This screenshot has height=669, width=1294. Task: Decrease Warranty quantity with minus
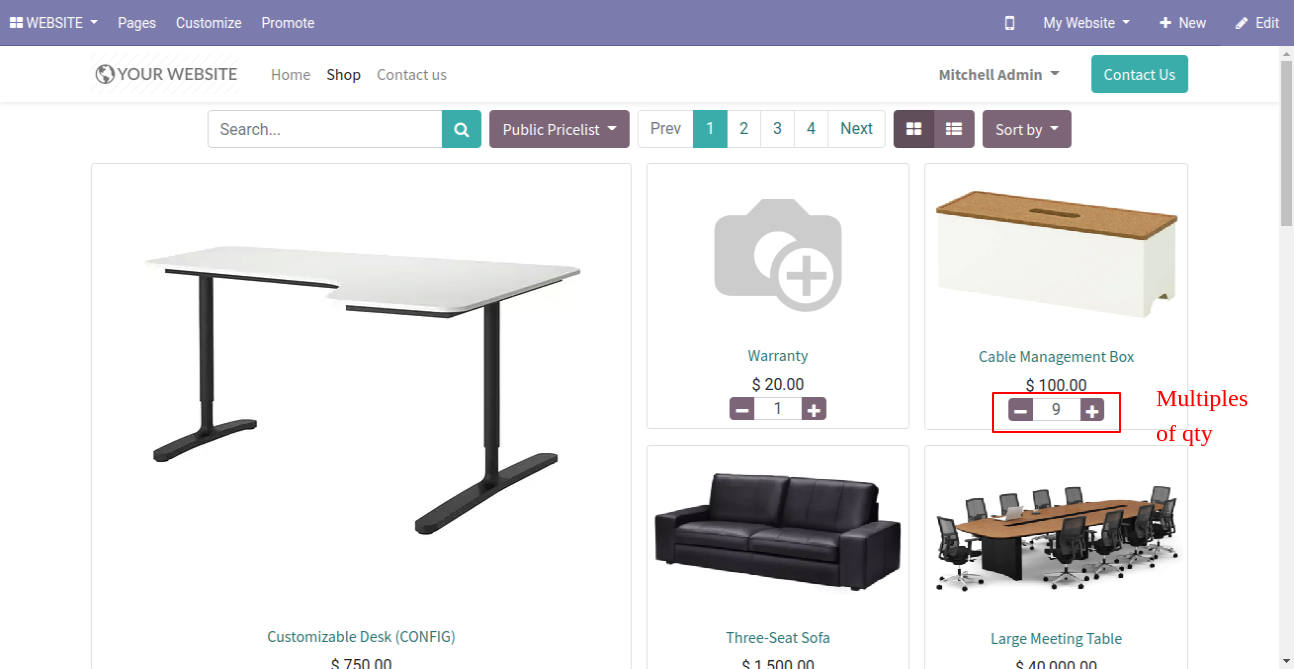(x=742, y=409)
